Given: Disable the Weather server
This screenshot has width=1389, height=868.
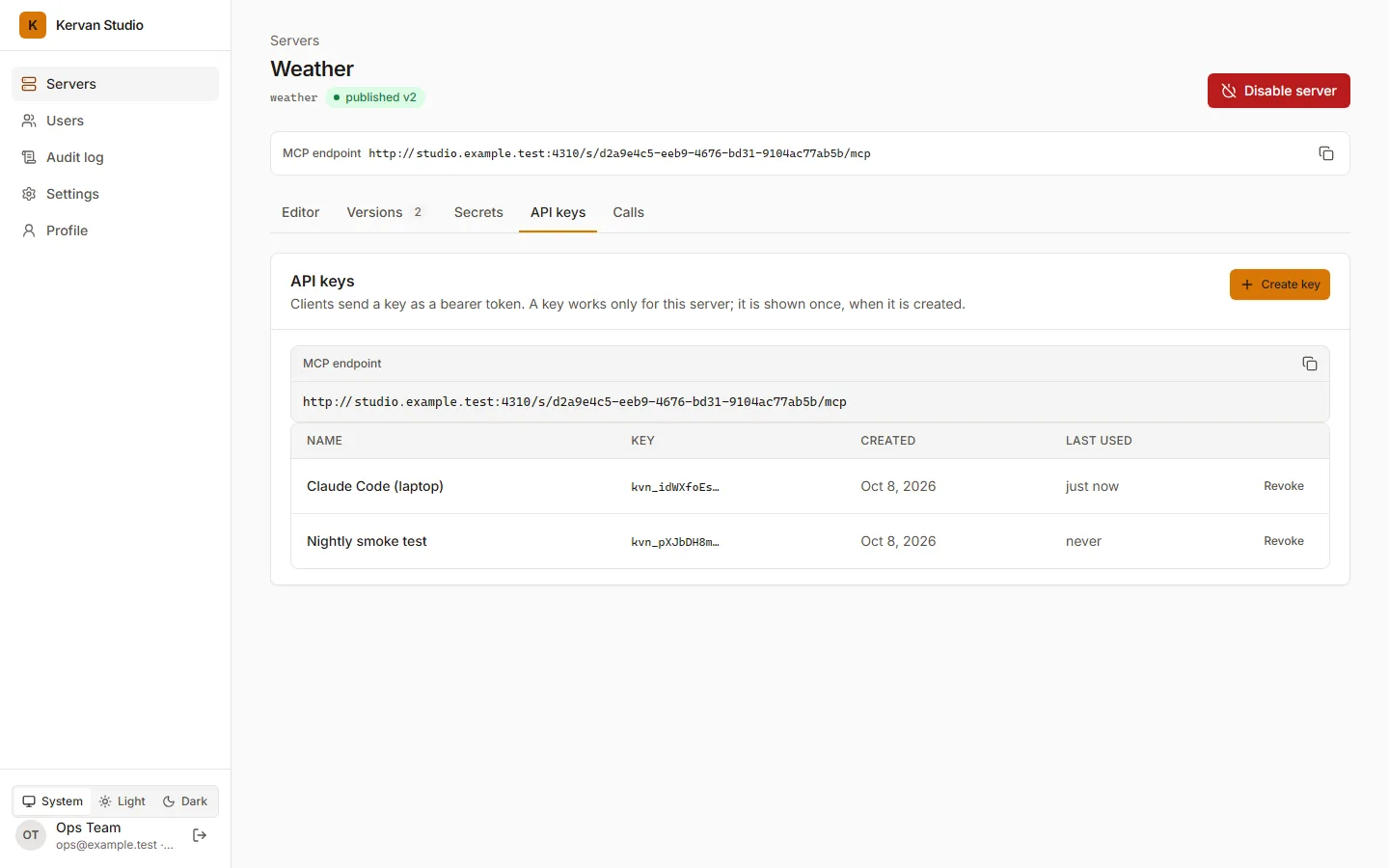Looking at the screenshot, I should (1278, 91).
